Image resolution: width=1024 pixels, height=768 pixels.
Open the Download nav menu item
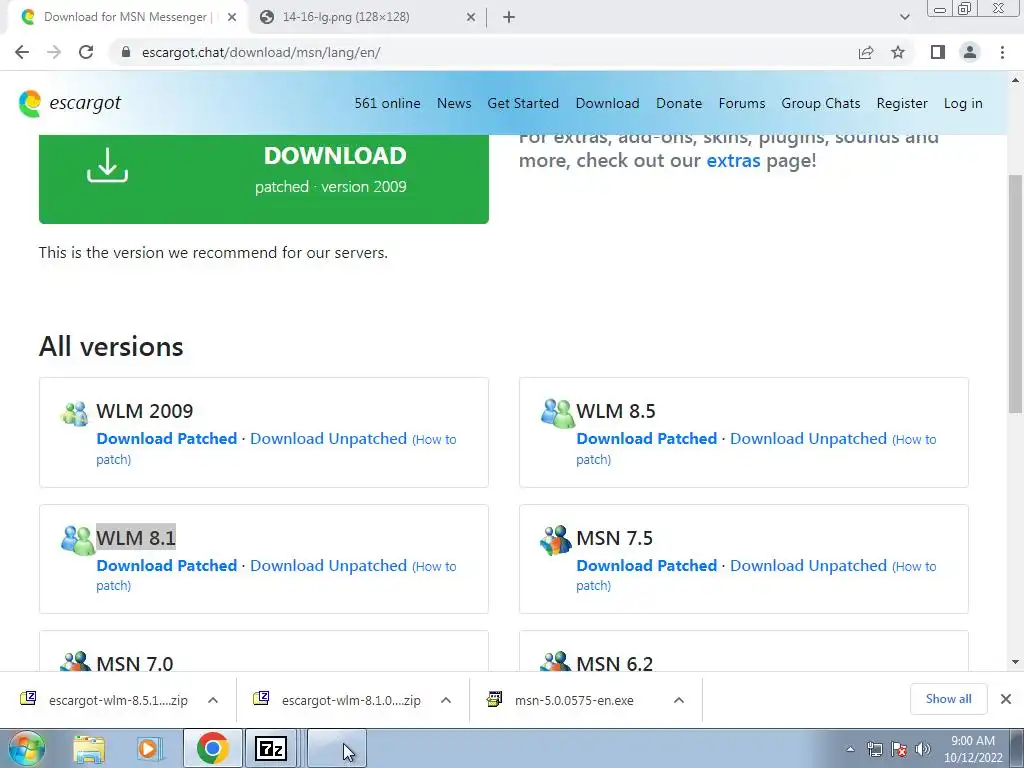tap(607, 103)
